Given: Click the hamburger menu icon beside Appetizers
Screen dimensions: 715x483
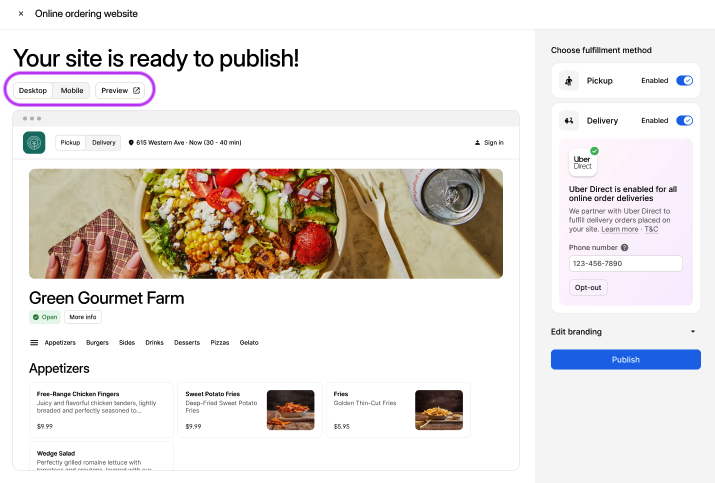Looking at the screenshot, I should tap(34, 342).
